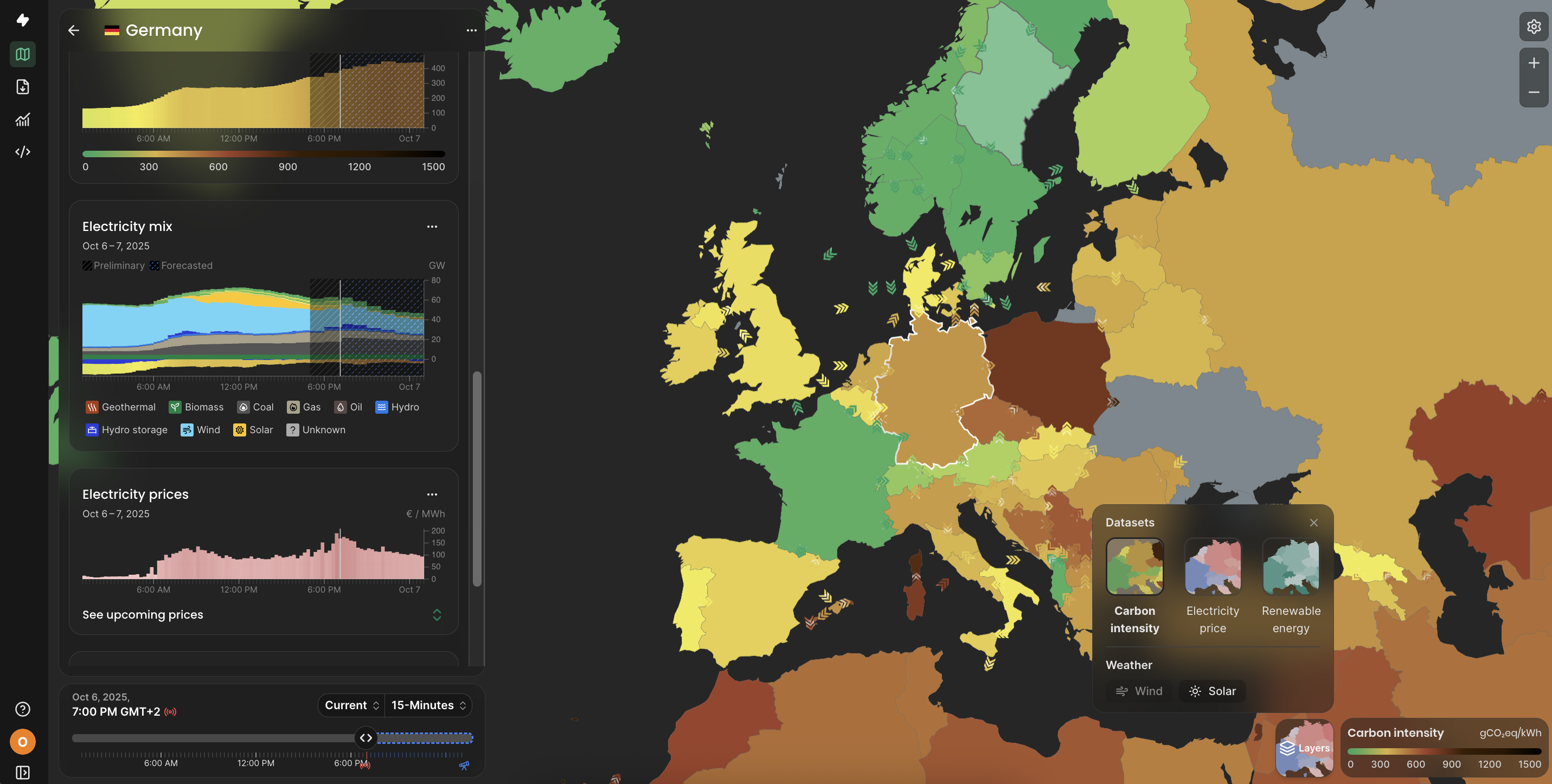Toggle the Solar weather layer
Viewport: 1552px width, 784px height.
pos(1212,691)
